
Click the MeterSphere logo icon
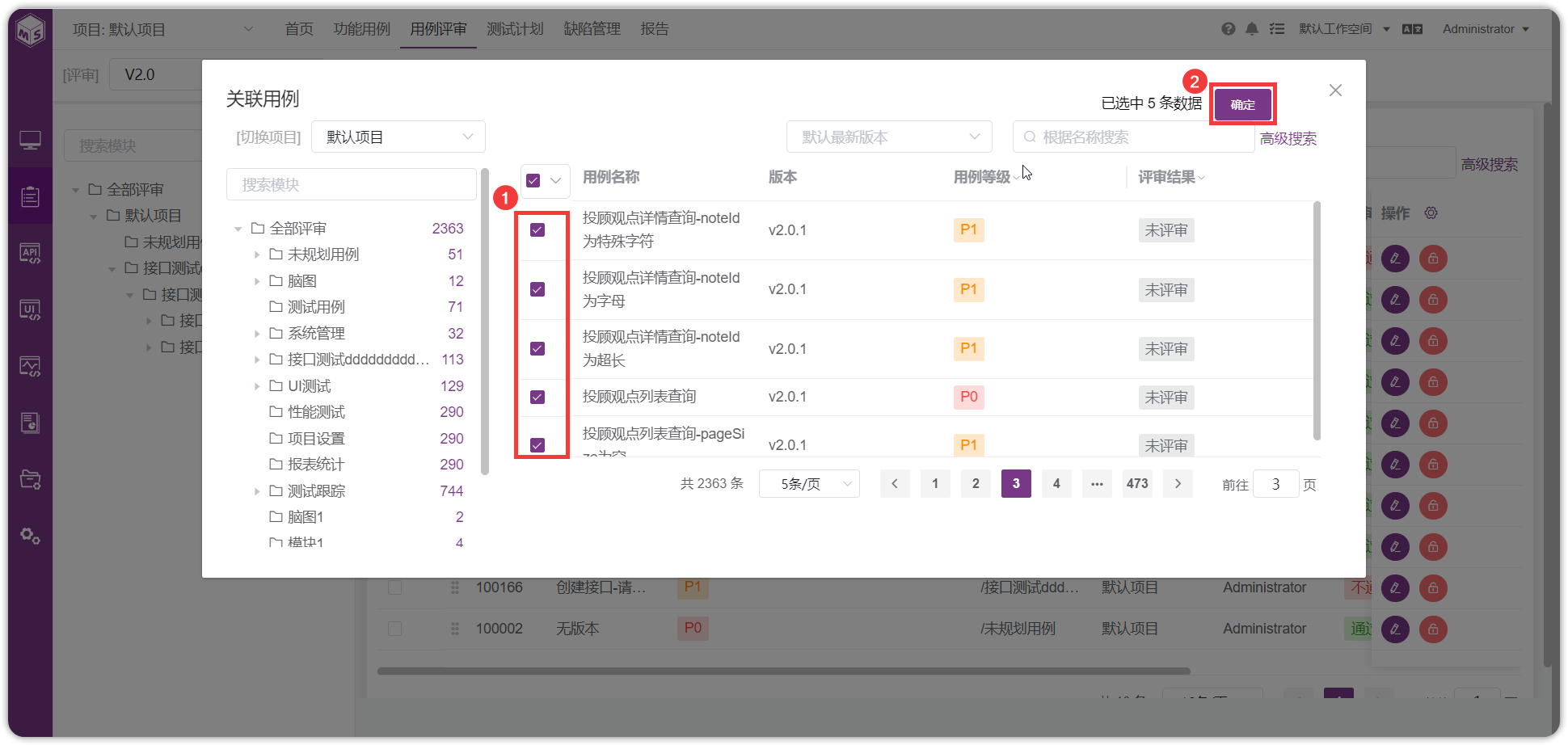coord(31,30)
